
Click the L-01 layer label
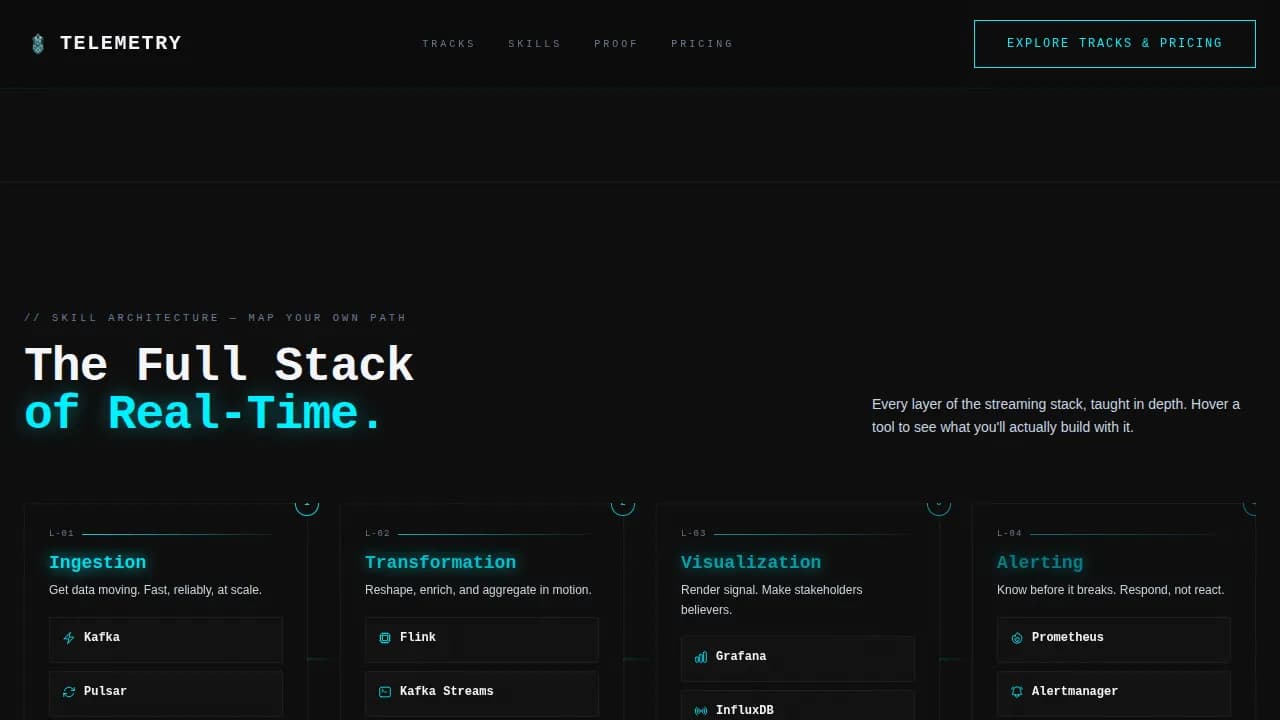point(61,534)
